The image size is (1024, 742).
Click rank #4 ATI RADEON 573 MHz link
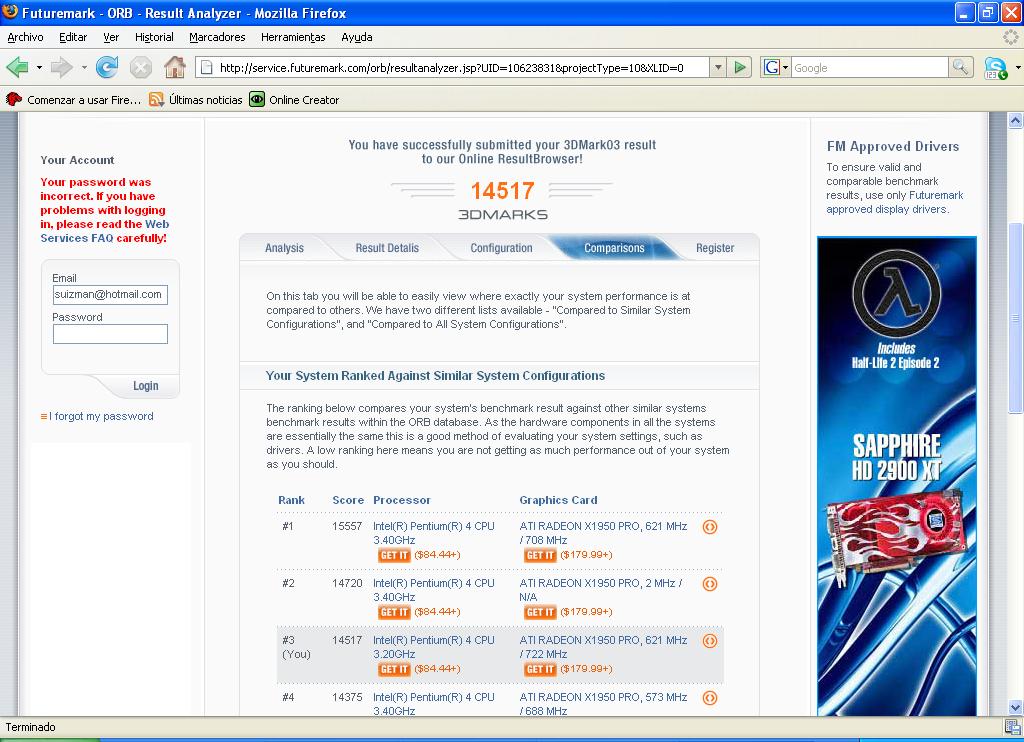pyautogui.click(x=603, y=703)
